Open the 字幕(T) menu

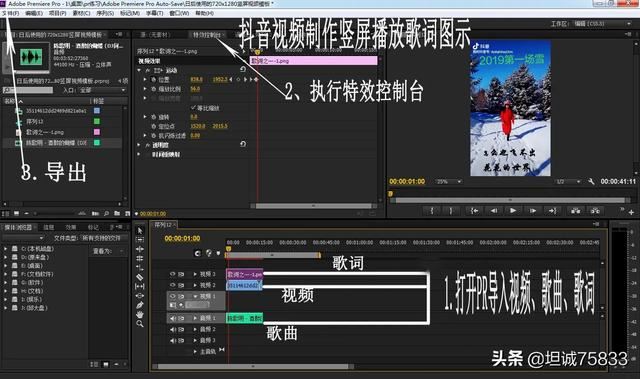click(x=154, y=13)
